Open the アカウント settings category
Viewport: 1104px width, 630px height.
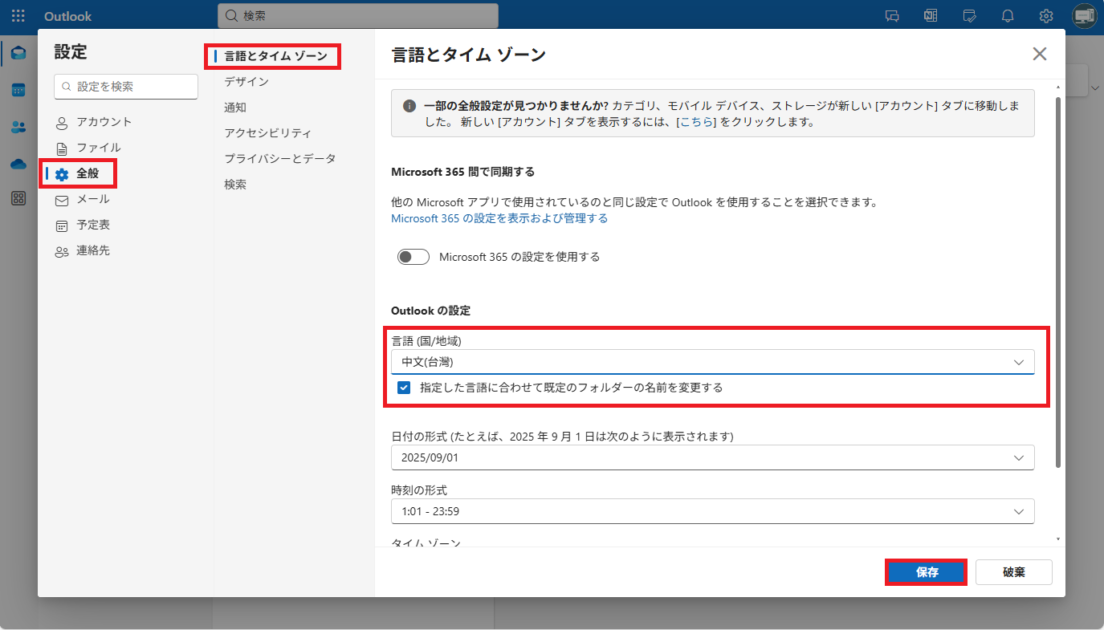point(94,122)
